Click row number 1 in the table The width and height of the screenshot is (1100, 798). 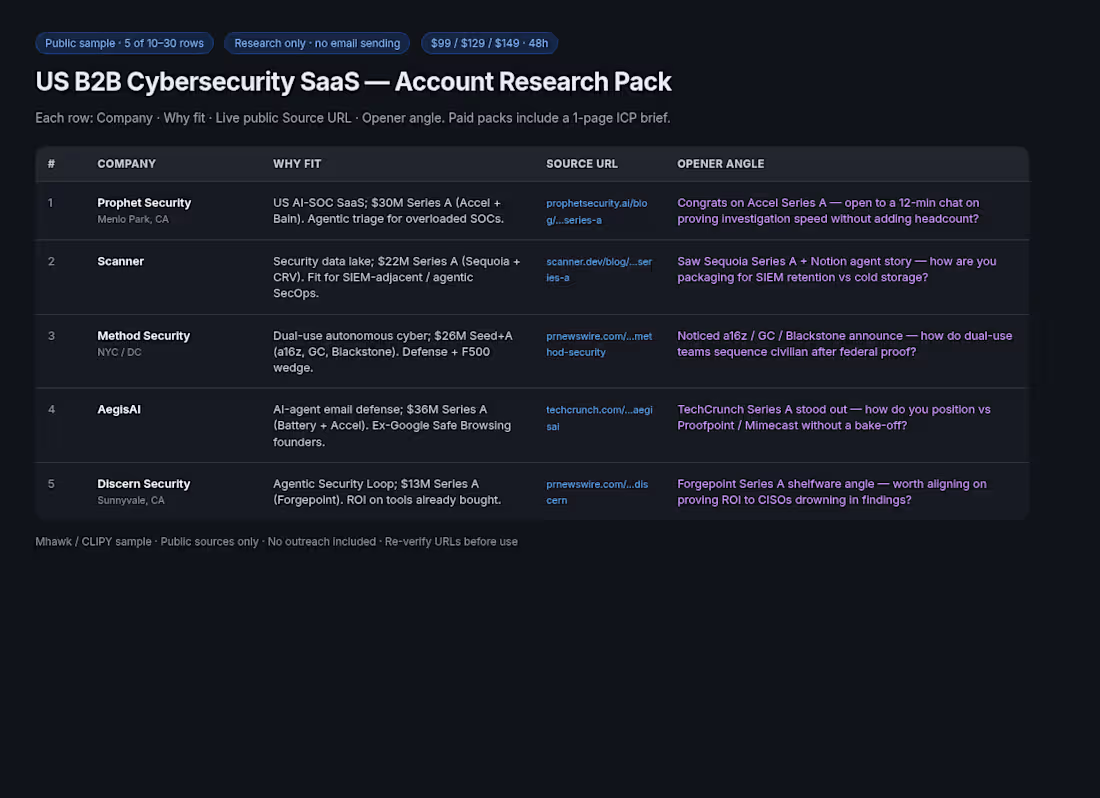(x=51, y=203)
